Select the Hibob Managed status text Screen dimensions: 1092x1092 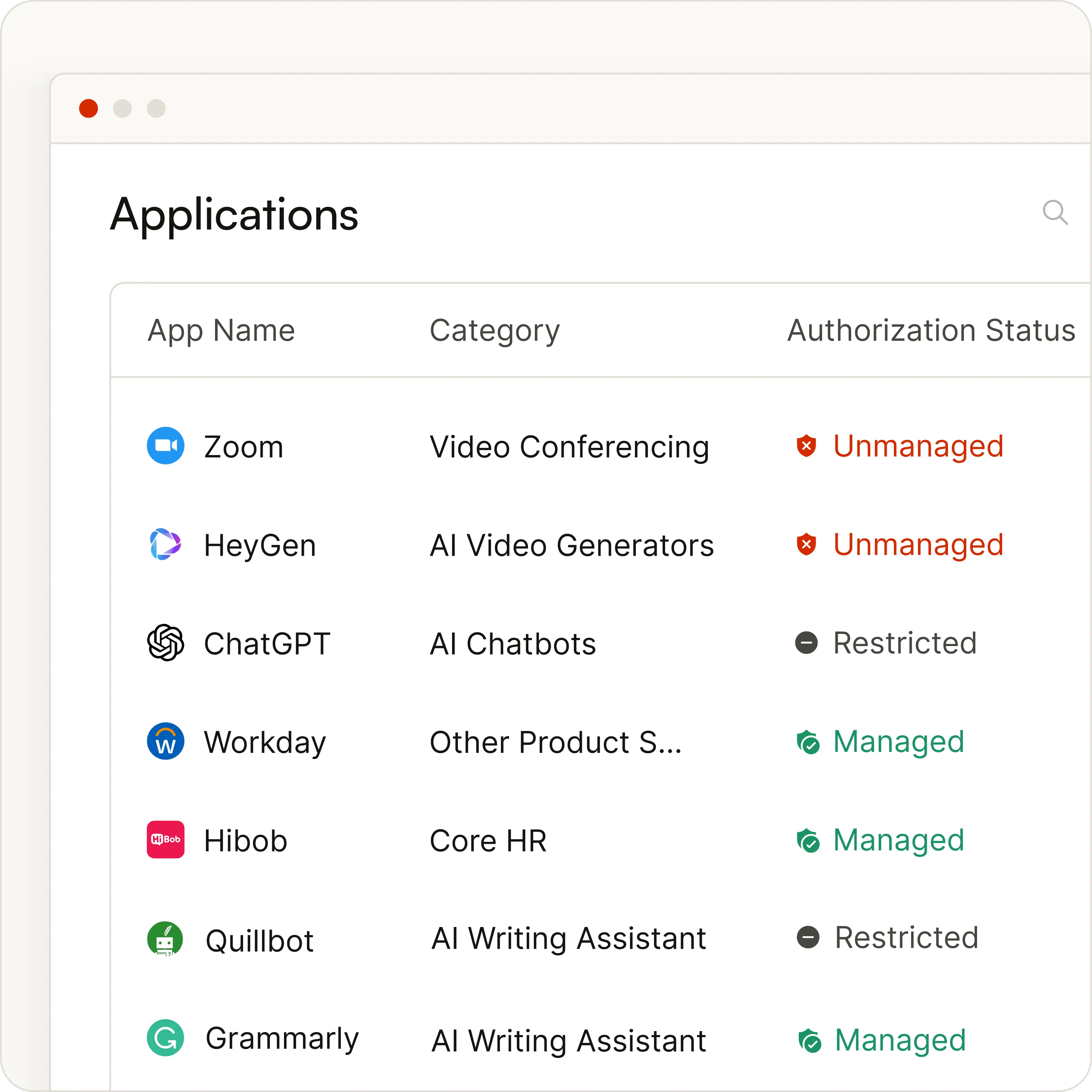point(898,840)
